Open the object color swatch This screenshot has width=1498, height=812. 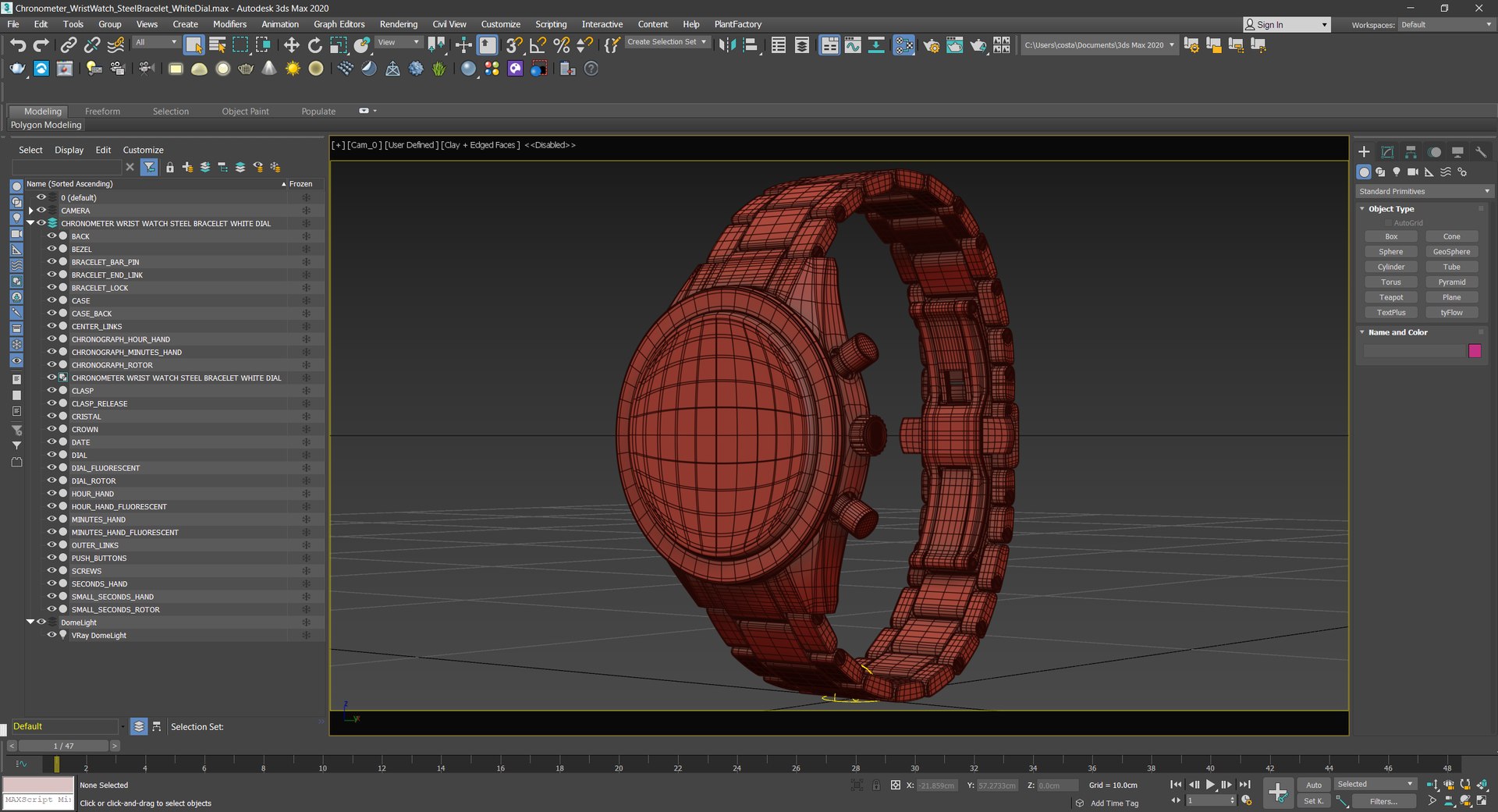(x=1475, y=351)
